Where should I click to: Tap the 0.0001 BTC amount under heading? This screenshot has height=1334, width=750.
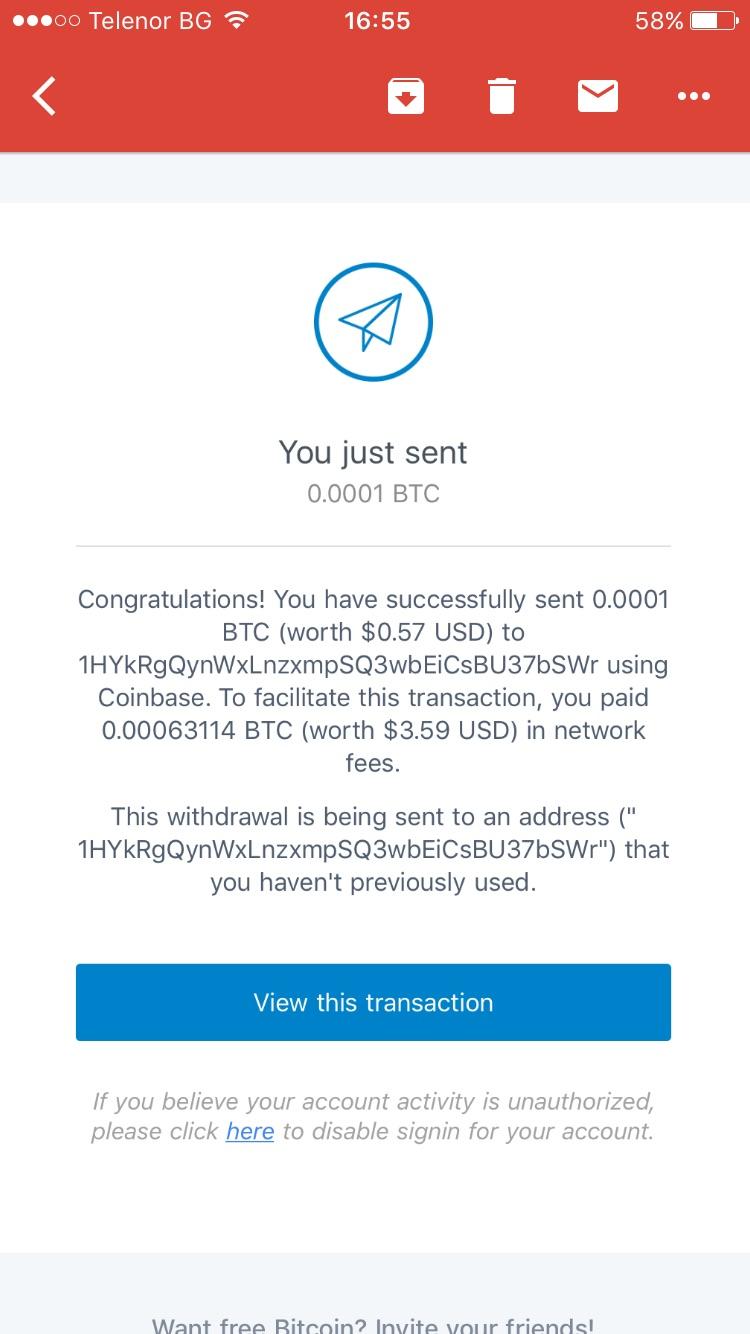(373, 494)
